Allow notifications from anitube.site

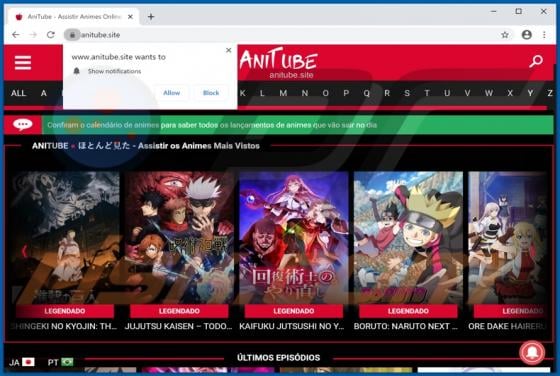click(x=171, y=93)
